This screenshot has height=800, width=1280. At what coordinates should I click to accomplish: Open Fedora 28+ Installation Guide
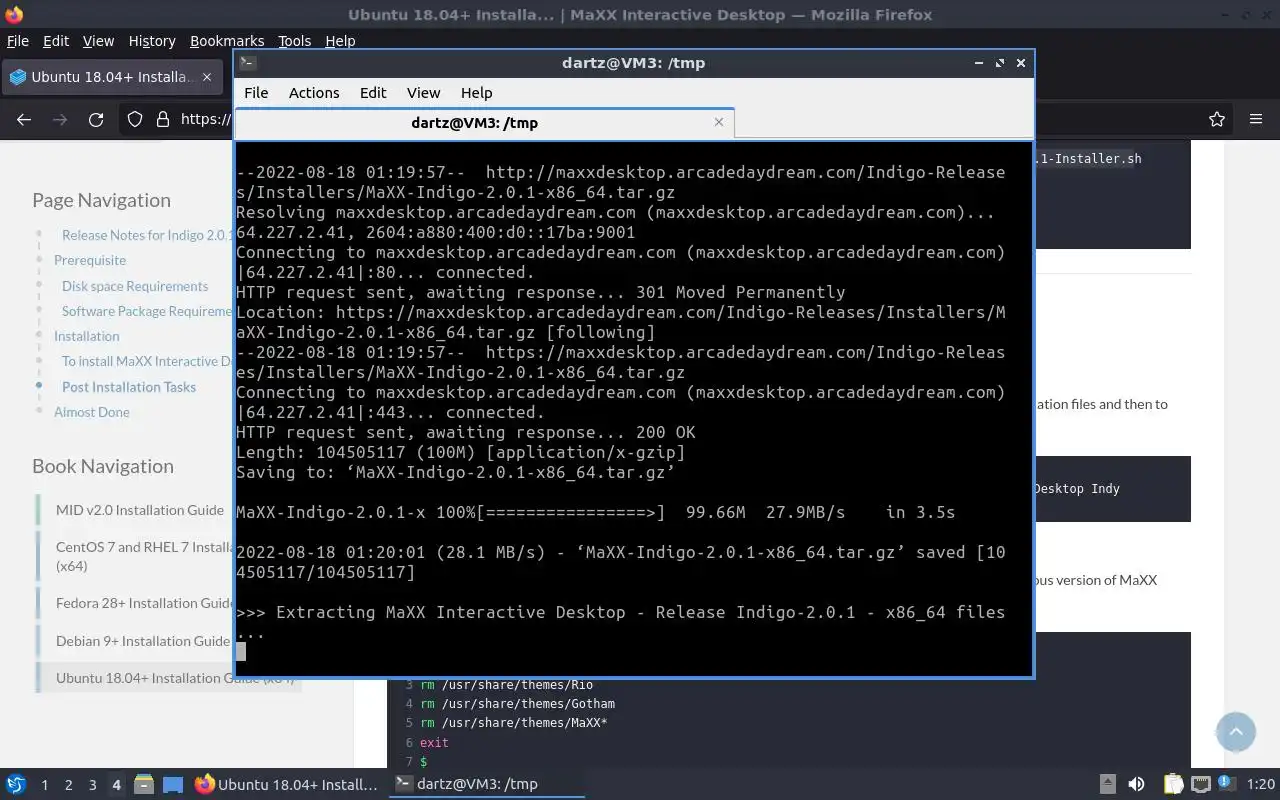click(x=145, y=603)
